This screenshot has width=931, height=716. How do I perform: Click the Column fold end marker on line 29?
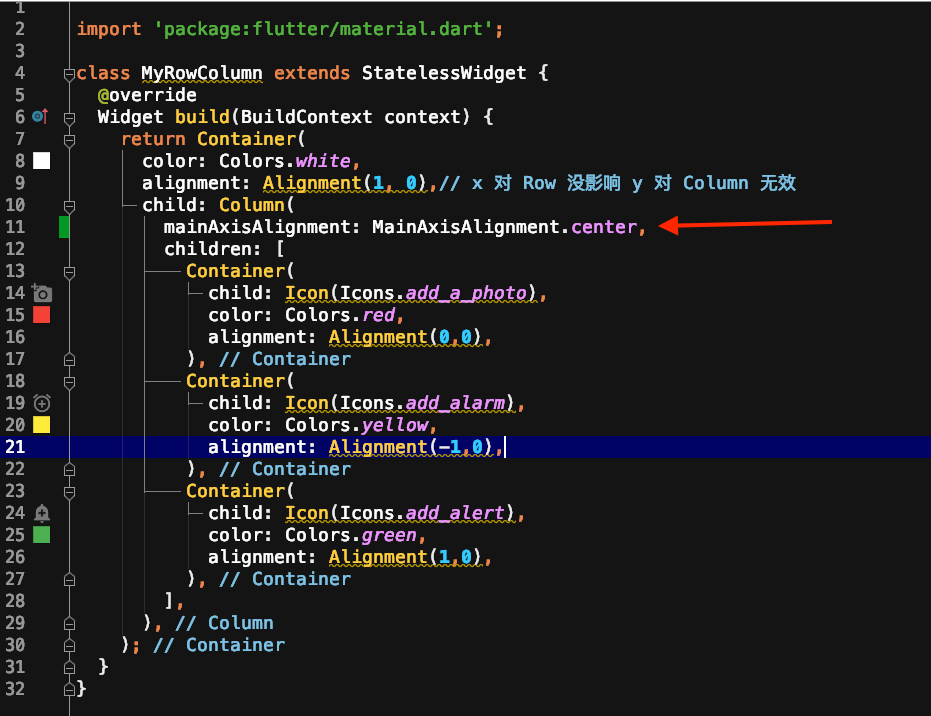coord(69,623)
